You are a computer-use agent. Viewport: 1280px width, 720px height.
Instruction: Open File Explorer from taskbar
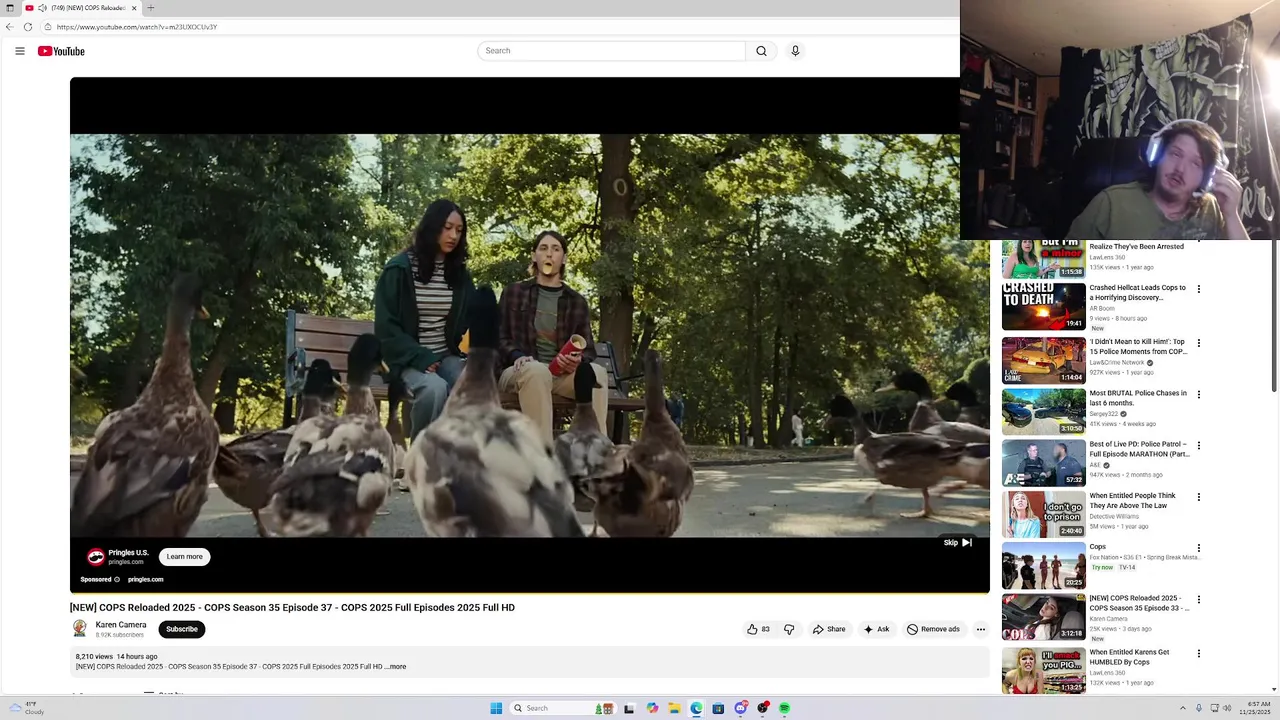coord(675,708)
